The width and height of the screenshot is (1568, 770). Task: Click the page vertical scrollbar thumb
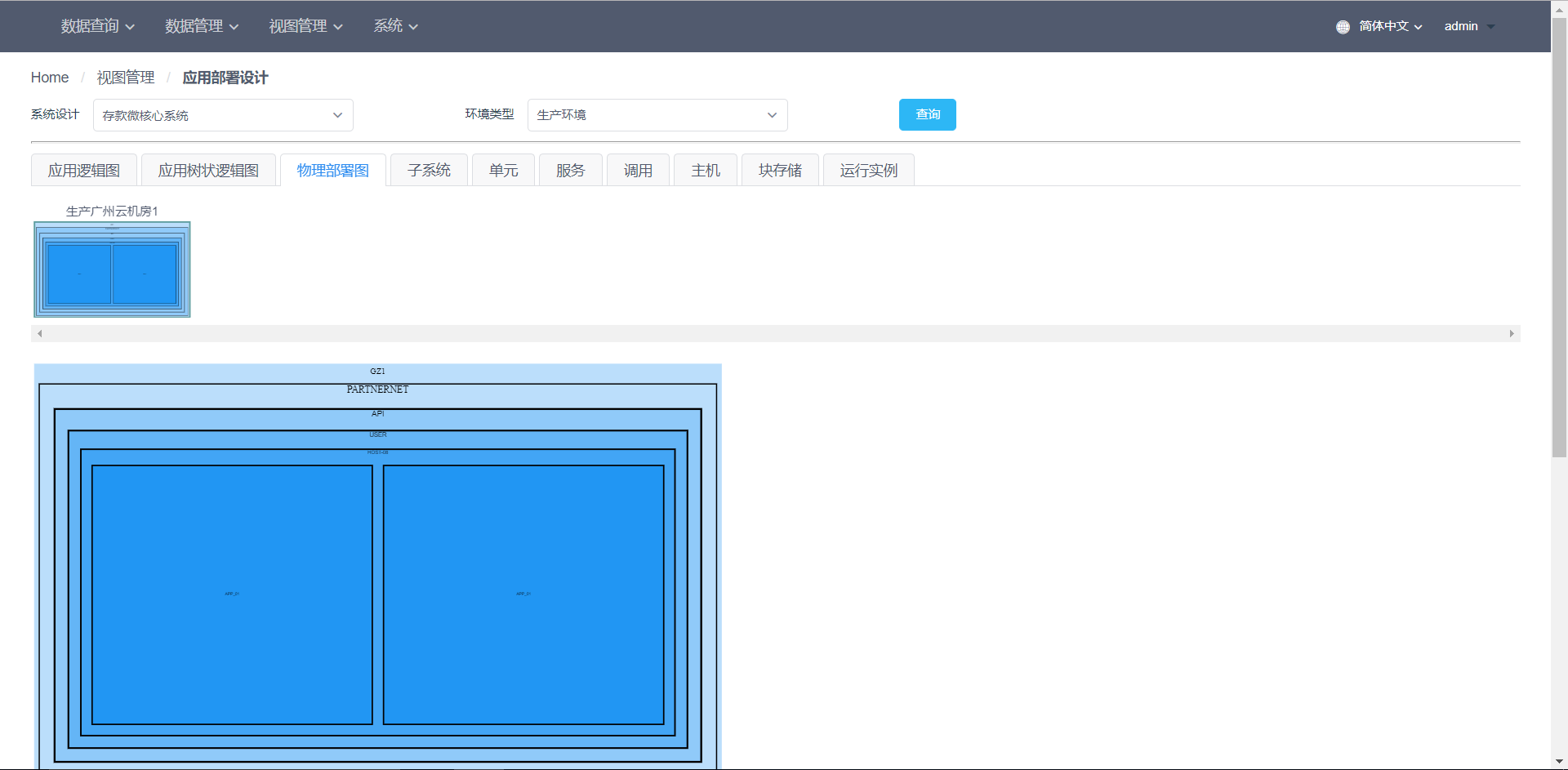(x=1559, y=237)
